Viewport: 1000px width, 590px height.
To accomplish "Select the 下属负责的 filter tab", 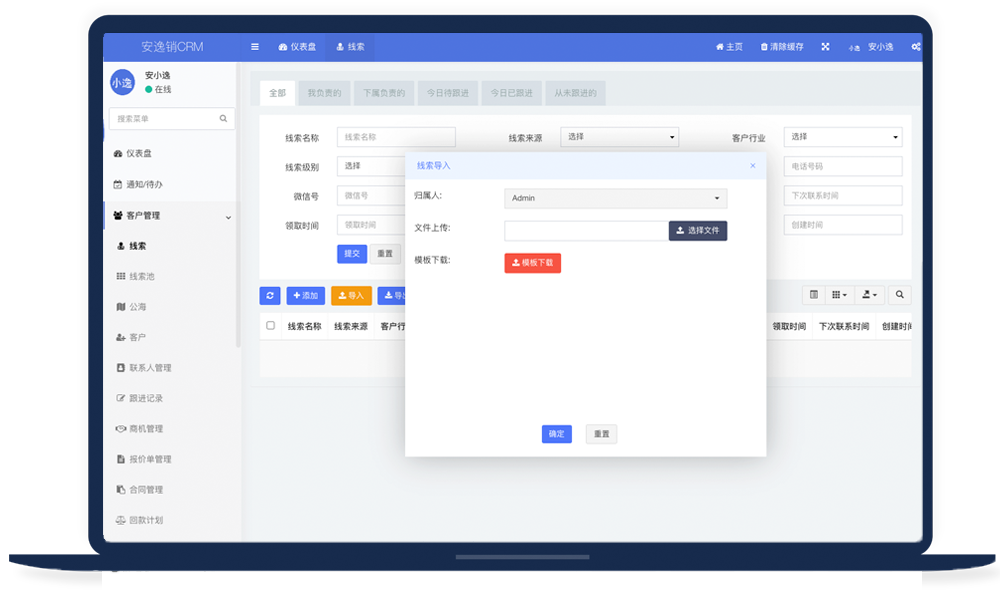I will pyautogui.click(x=384, y=93).
